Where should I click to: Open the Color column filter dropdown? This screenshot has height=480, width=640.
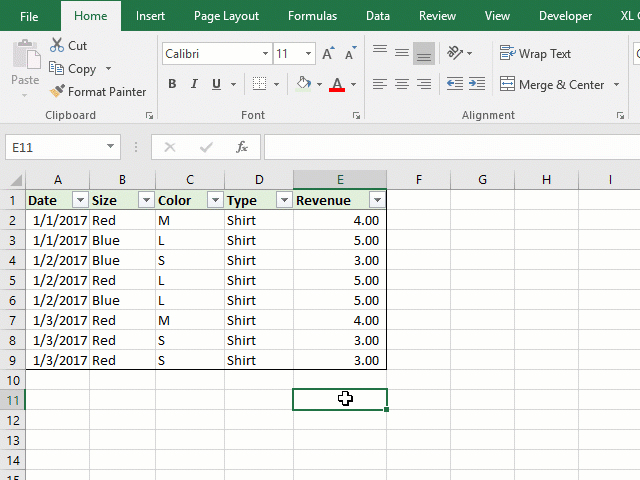click(x=214, y=200)
